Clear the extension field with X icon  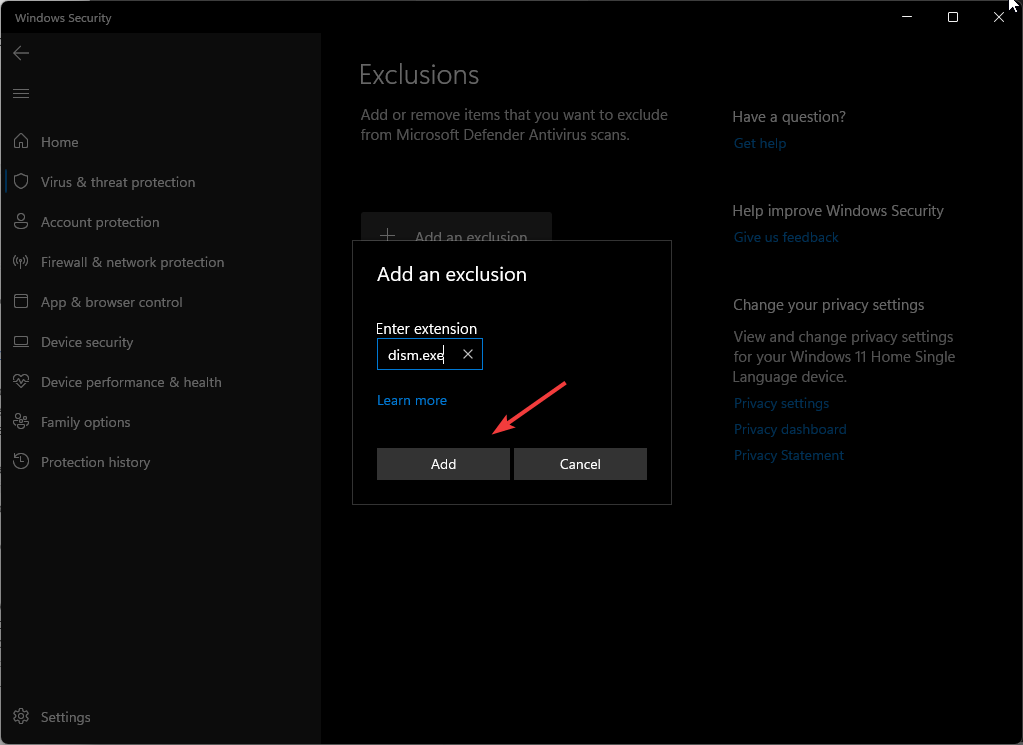click(468, 354)
